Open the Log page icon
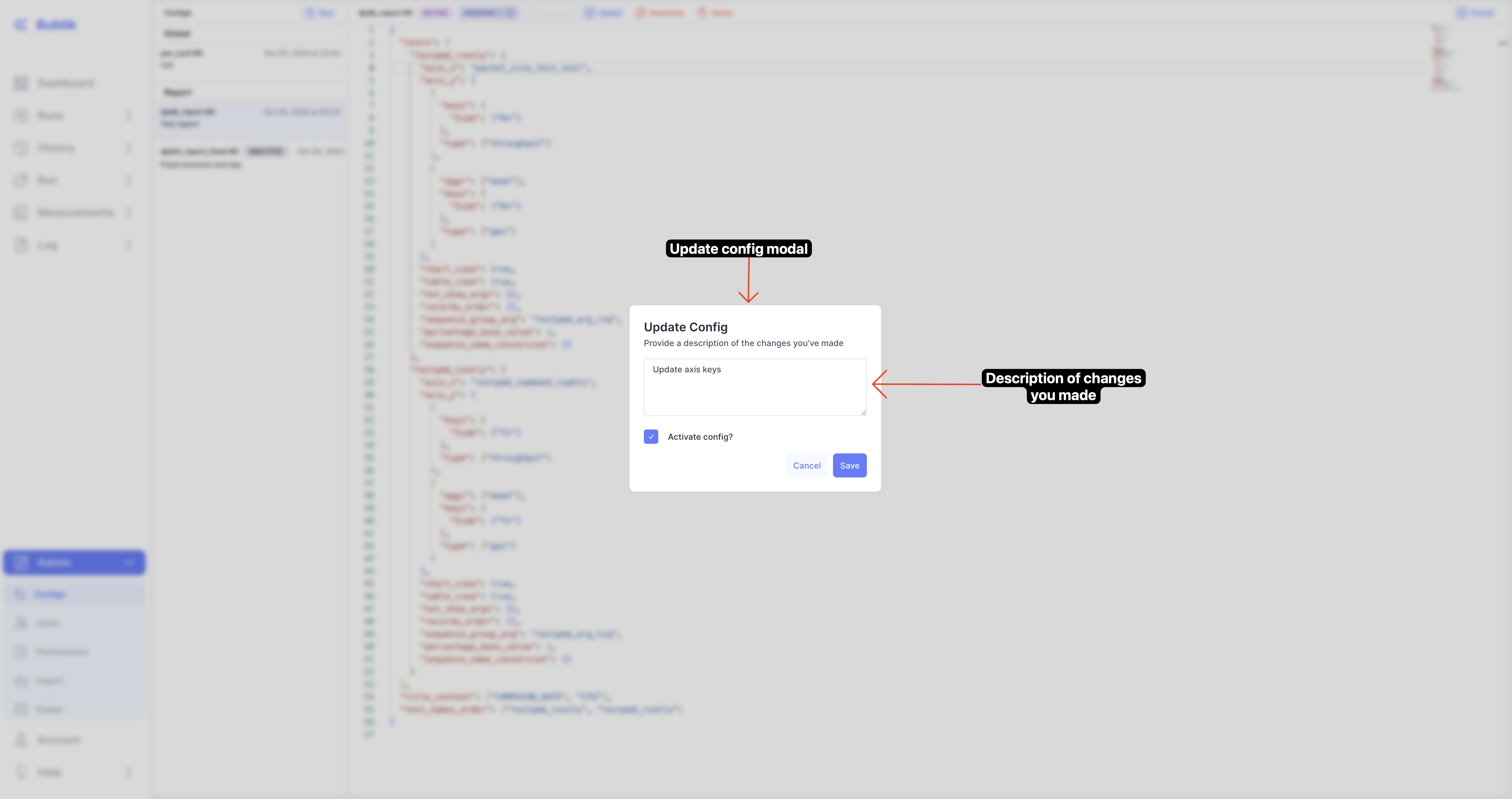Image resolution: width=1512 pixels, height=799 pixels. tap(21, 245)
